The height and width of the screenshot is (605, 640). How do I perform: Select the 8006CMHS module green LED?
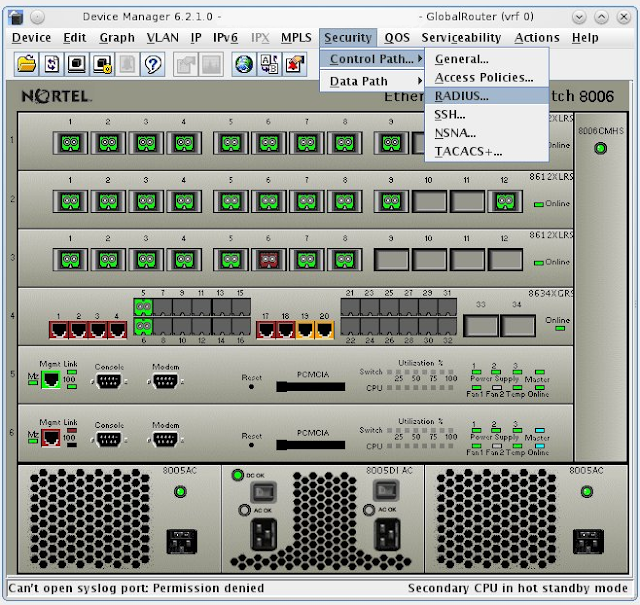[600, 149]
